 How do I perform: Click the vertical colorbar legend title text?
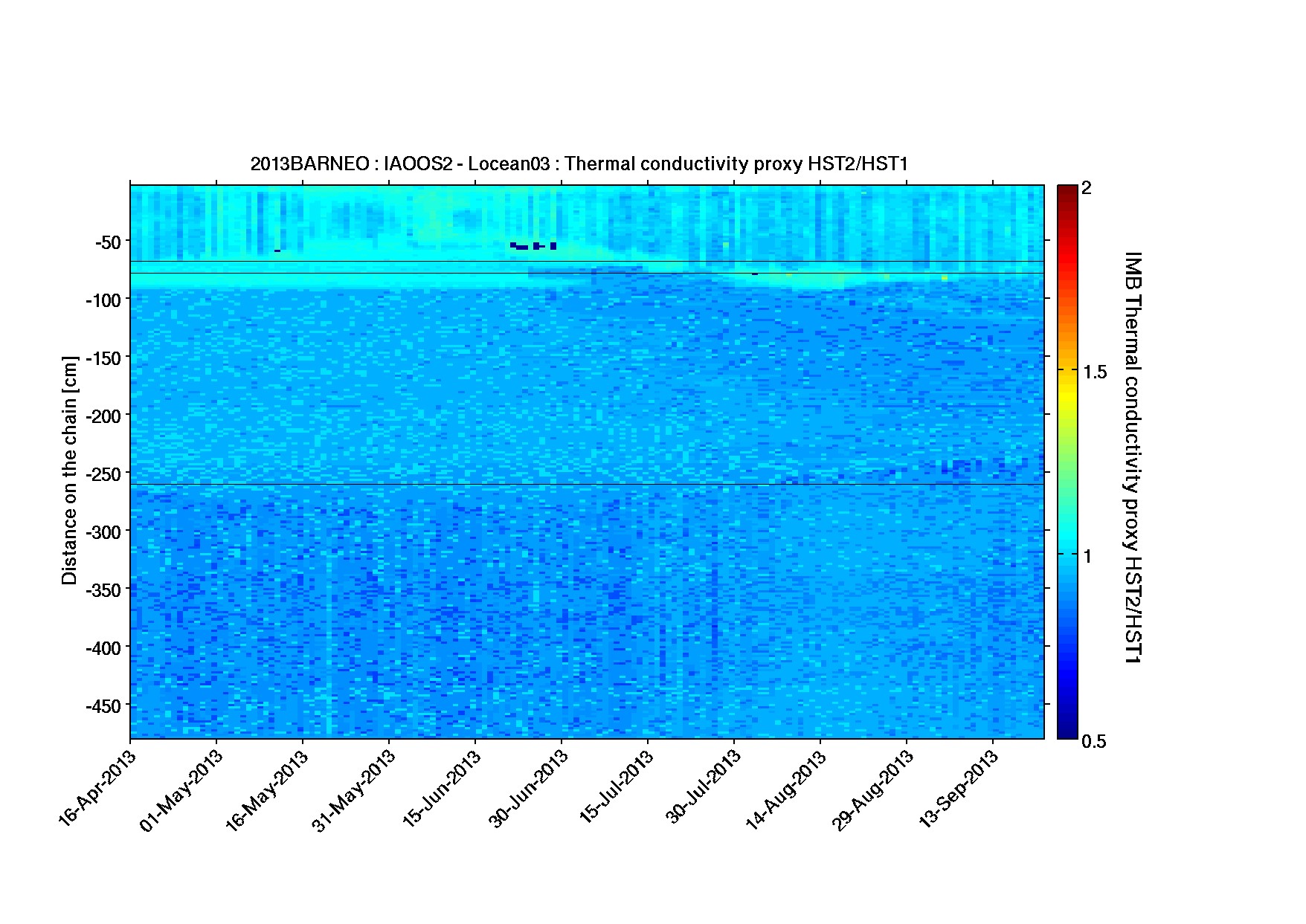(x=1132, y=457)
